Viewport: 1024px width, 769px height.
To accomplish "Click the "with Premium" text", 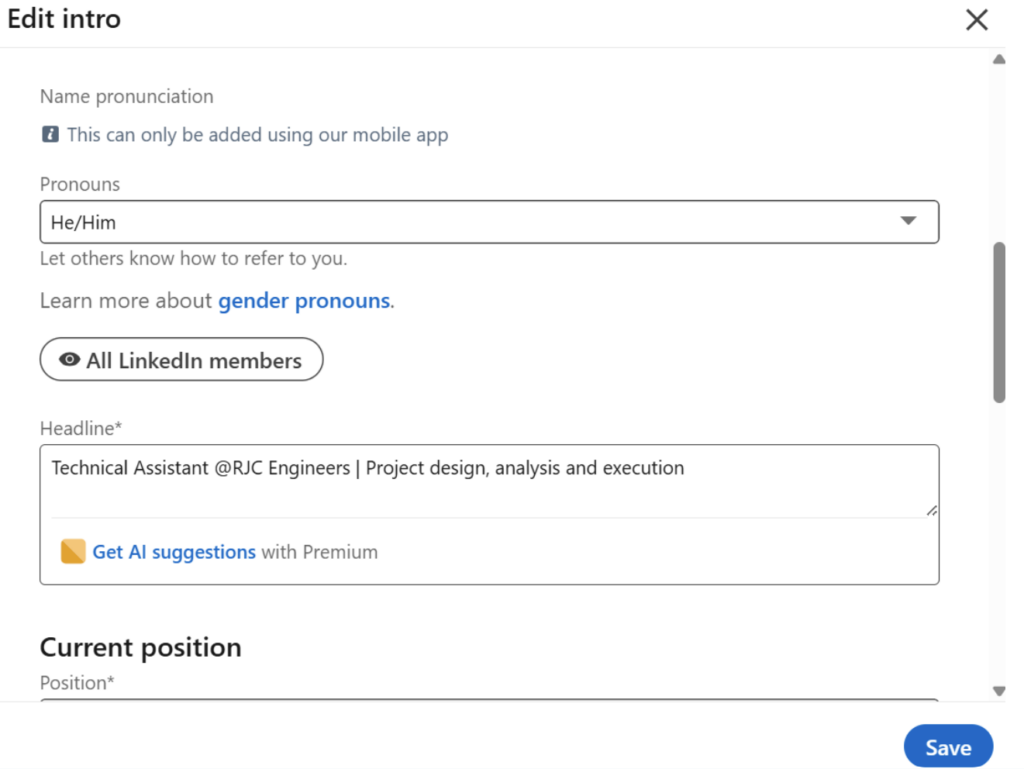I will 320,552.
